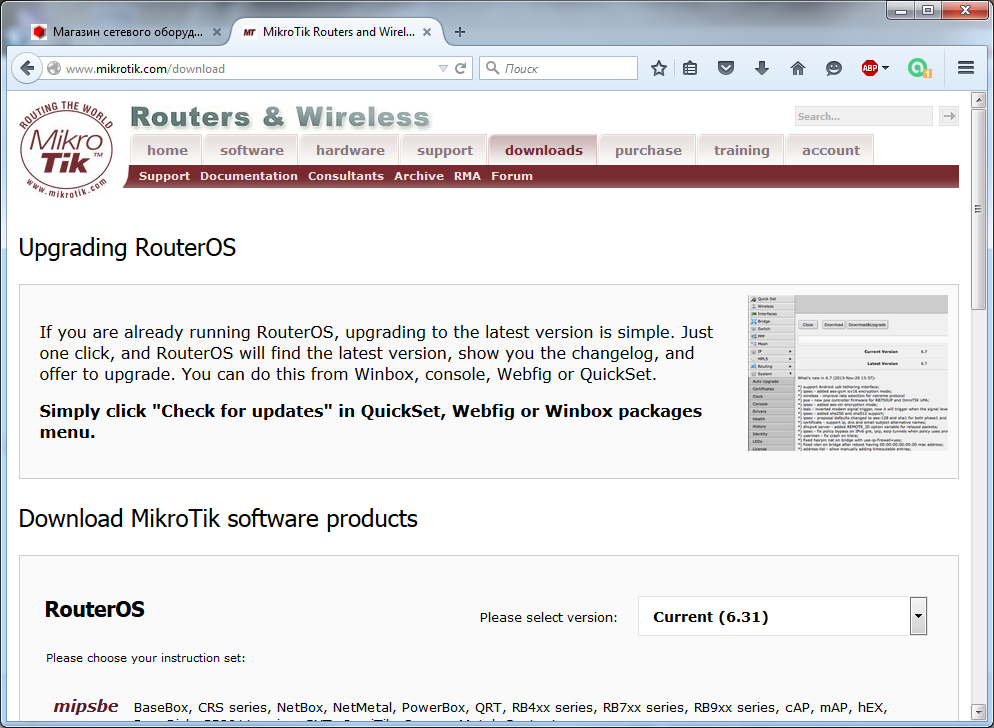
Task: Open the URL bar history dropdown arrow
Action: point(443,69)
